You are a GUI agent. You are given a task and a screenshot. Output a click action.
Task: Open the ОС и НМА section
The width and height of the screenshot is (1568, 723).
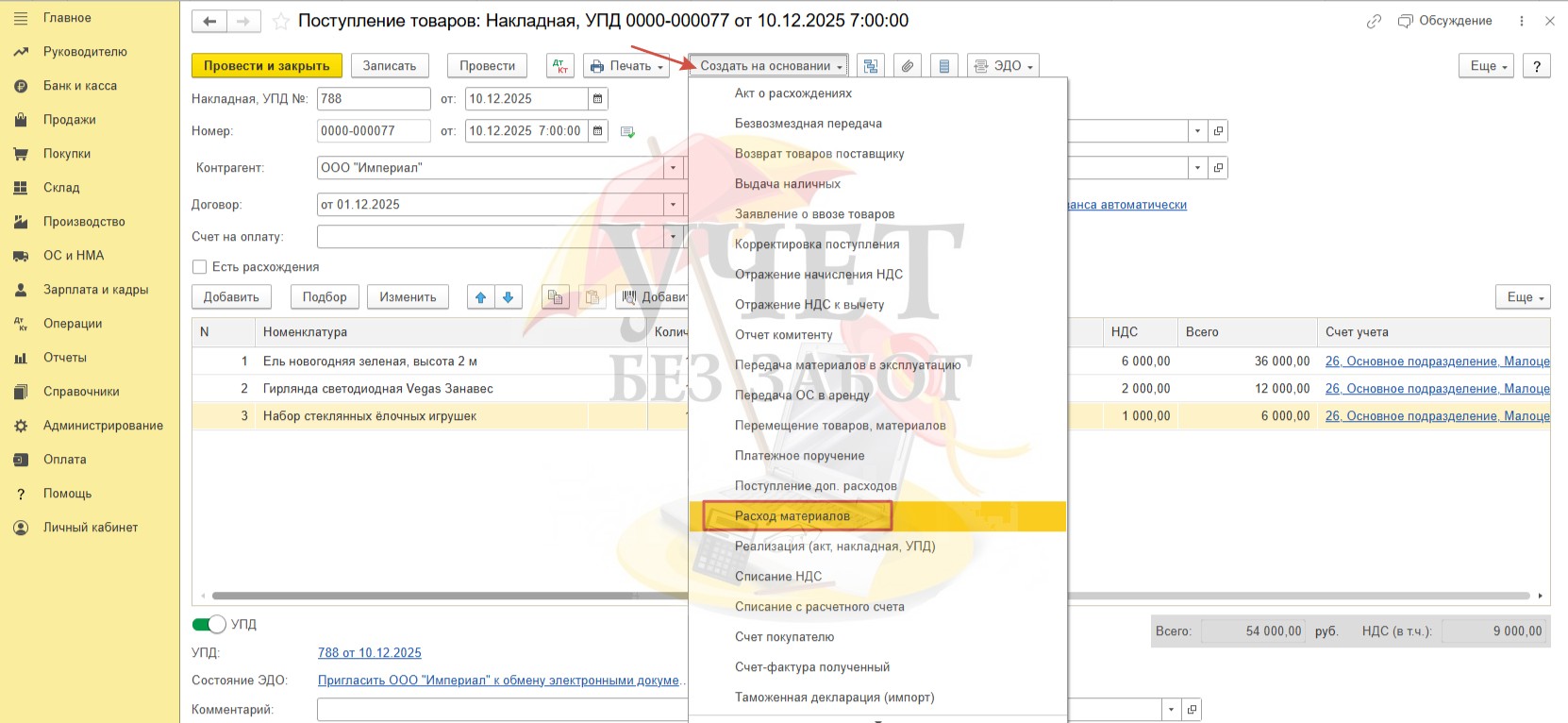click(x=74, y=256)
